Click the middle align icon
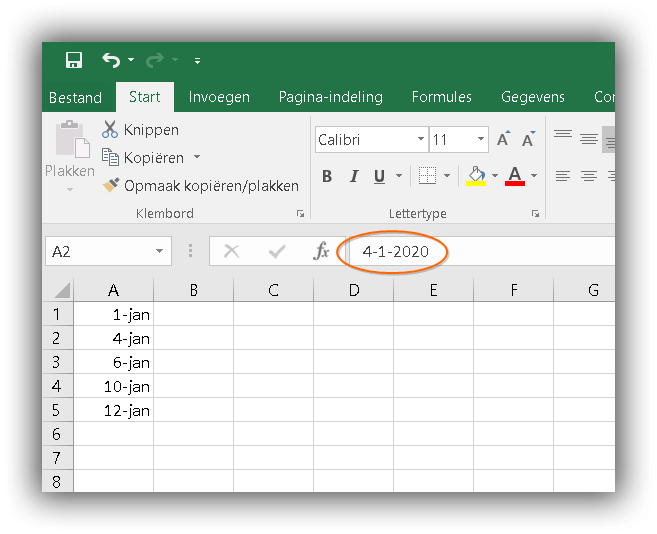The width and height of the screenshot is (657, 534). tap(589, 139)
